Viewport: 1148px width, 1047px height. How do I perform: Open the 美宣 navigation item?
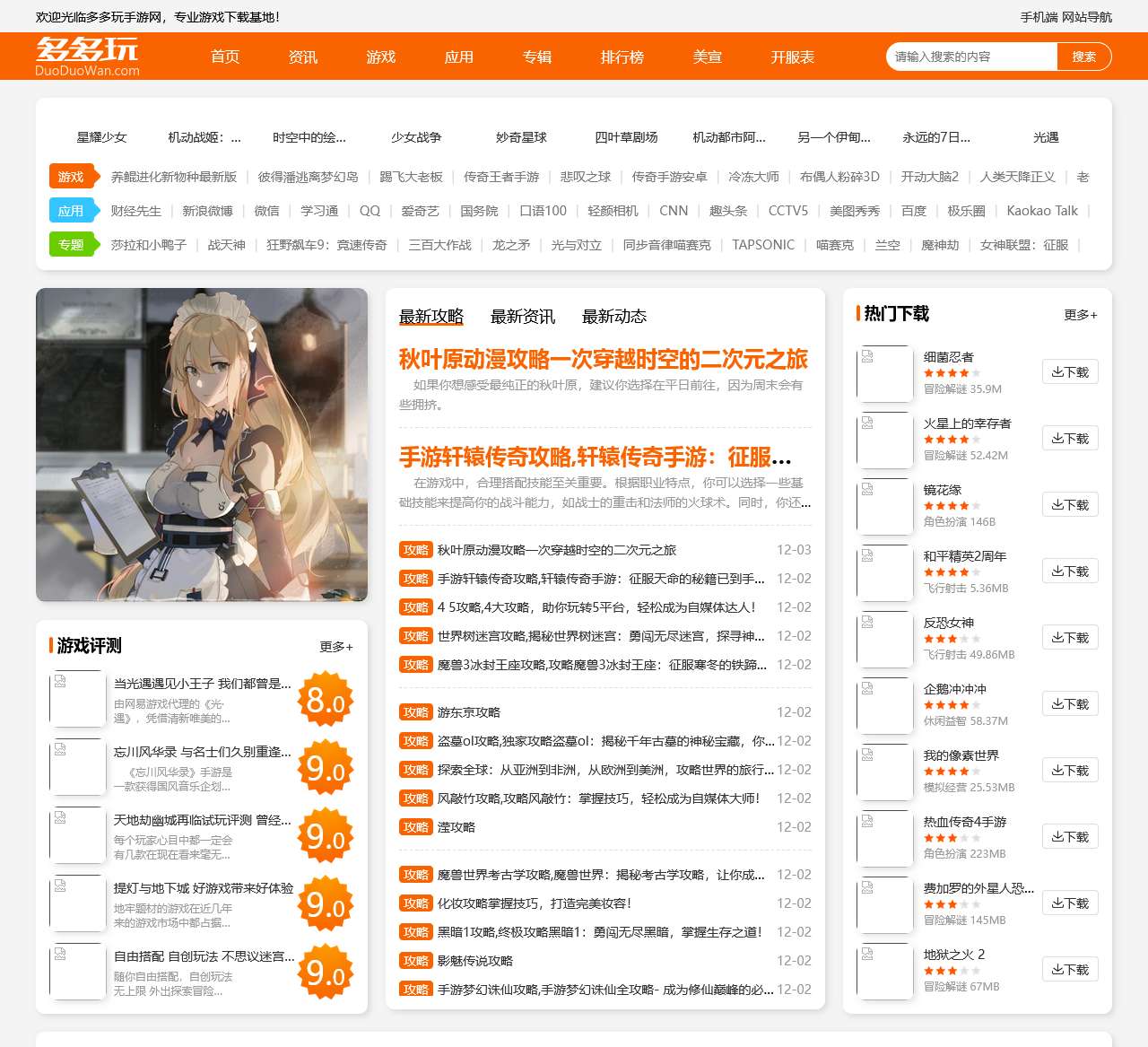708,57
